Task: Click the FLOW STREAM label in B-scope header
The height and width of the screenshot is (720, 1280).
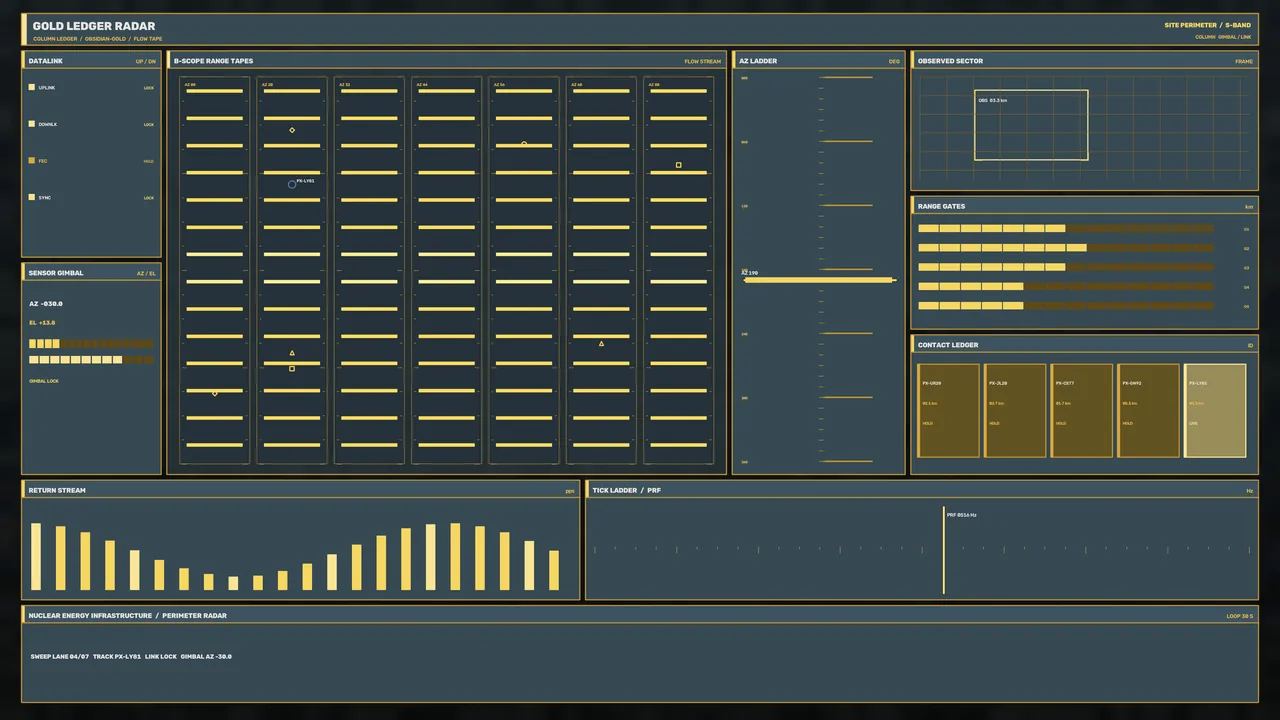Action: (x=702, y=62)
